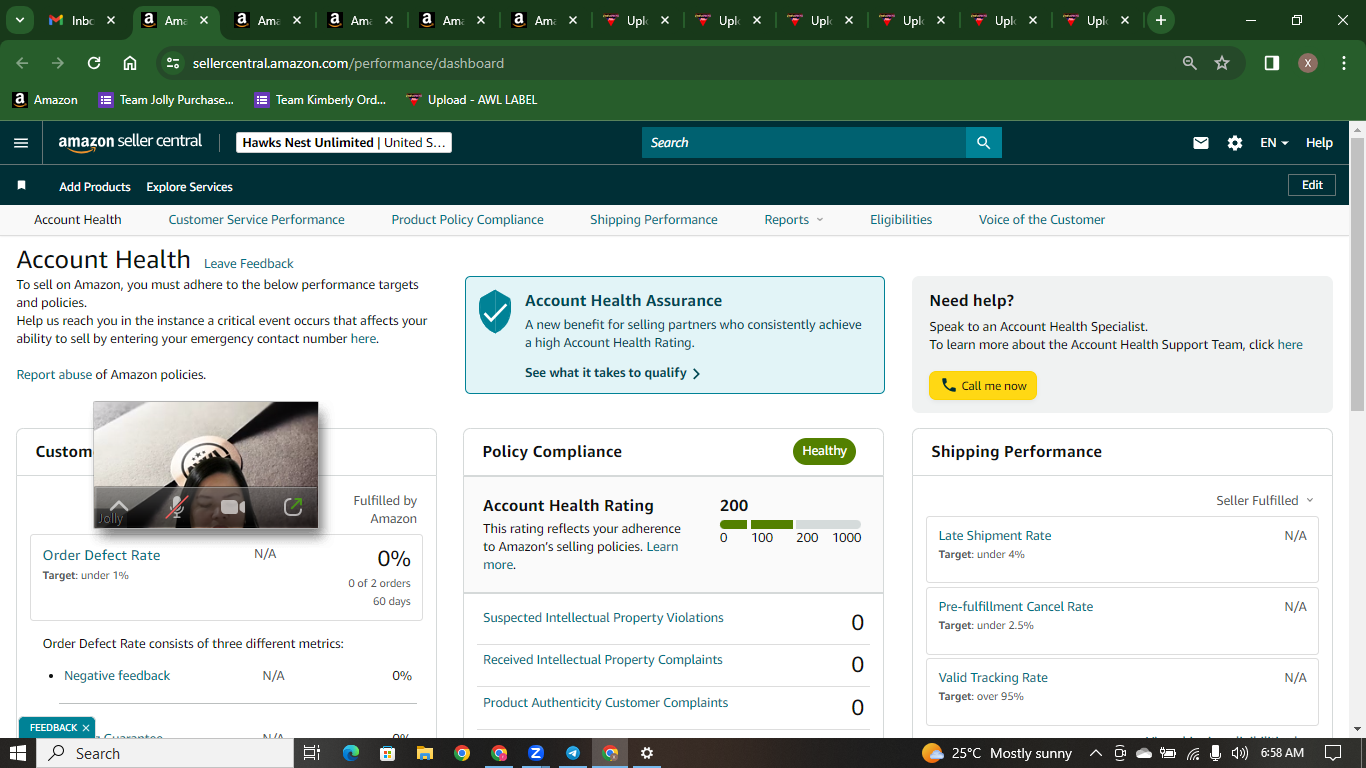Click the Amazon Seller Central logo
The width and height of the screenshot is (1366, 768).
pyautogui.click(x=130, y=142)
